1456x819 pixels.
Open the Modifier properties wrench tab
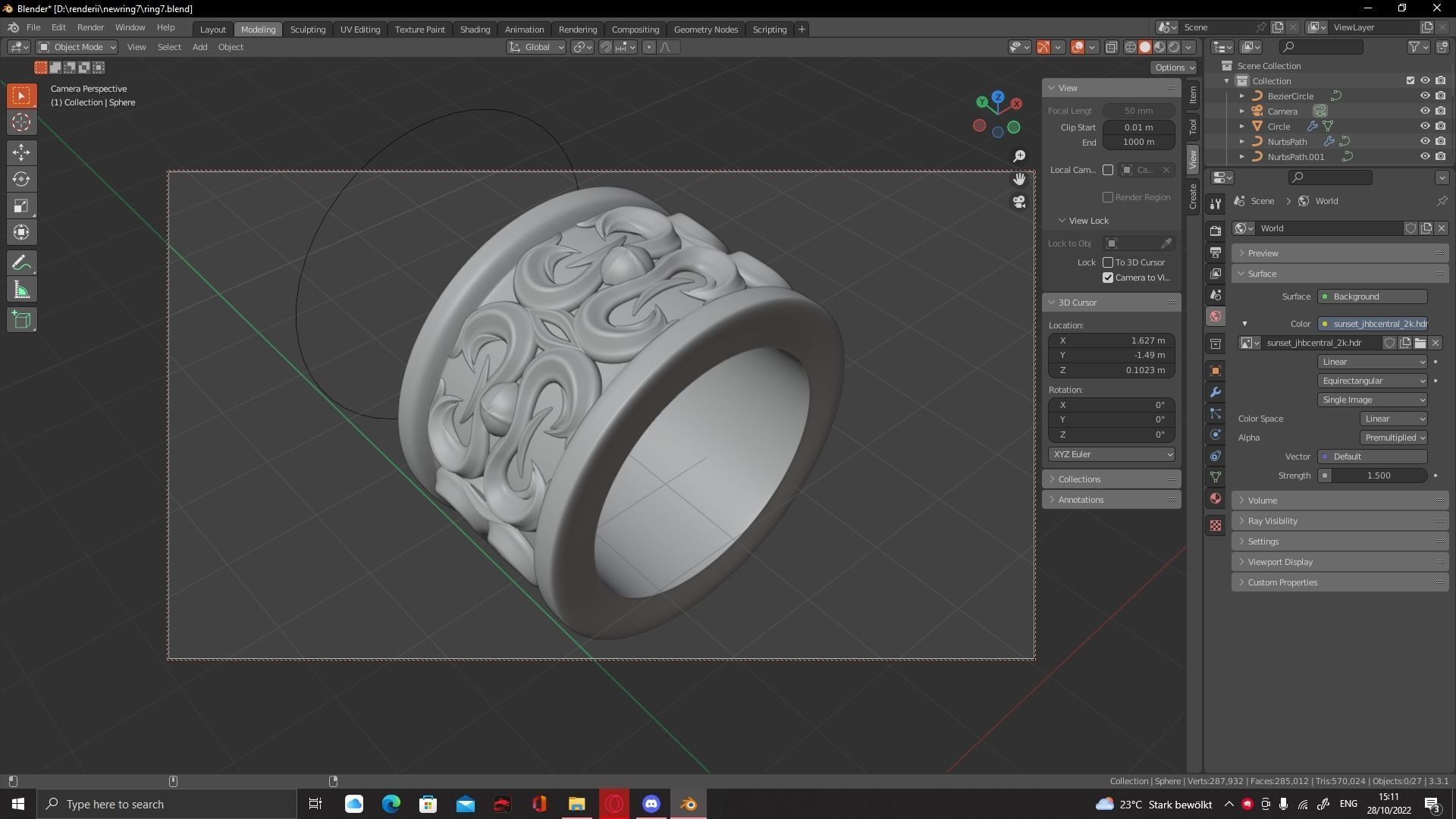(1216, 392)
